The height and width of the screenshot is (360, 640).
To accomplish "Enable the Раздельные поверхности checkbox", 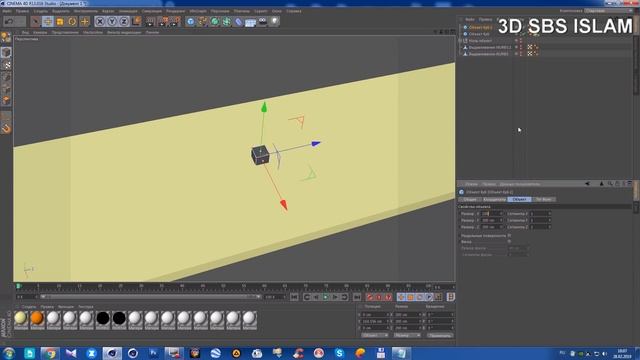I will [x=509, y=236].
